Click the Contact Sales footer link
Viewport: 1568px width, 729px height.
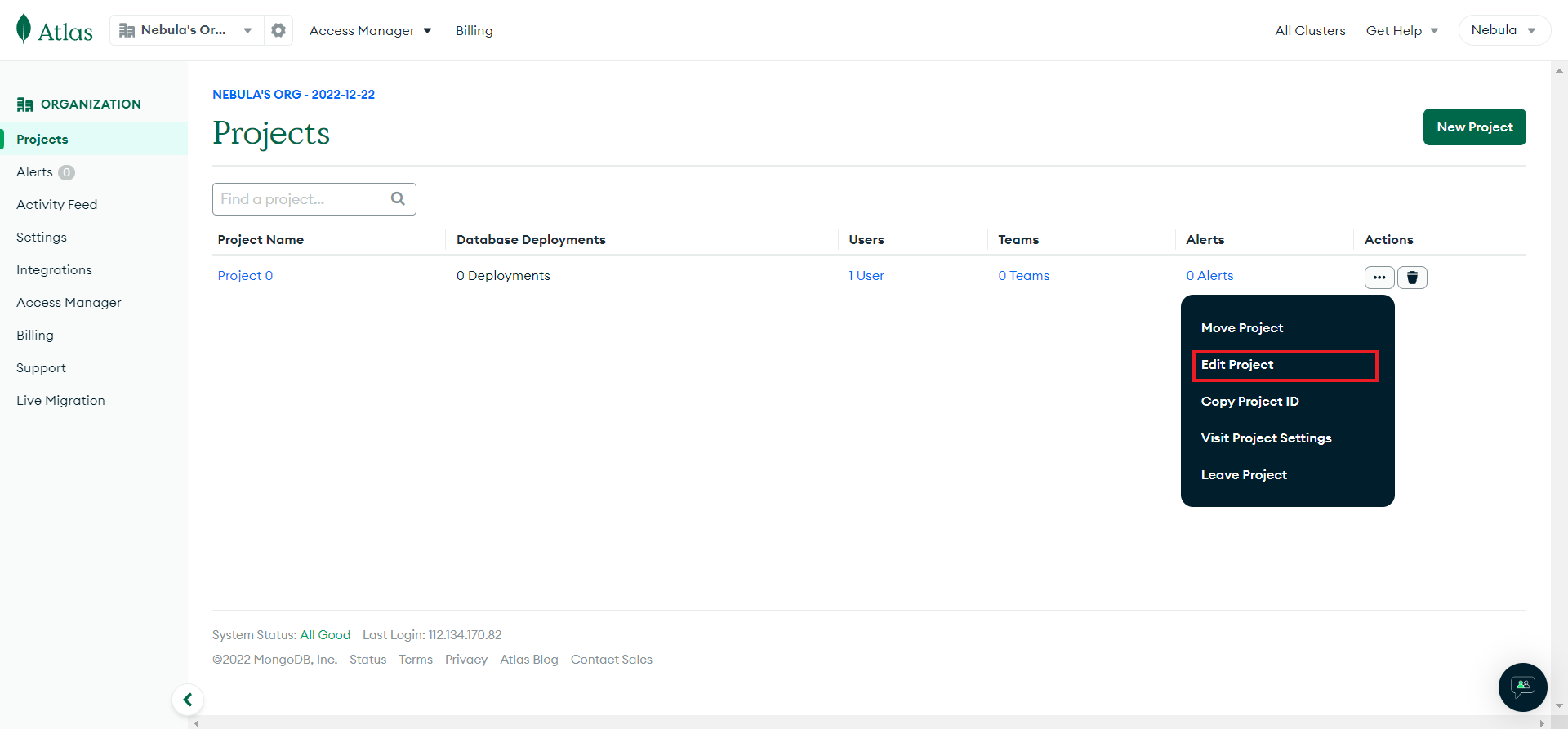[612, 659]
